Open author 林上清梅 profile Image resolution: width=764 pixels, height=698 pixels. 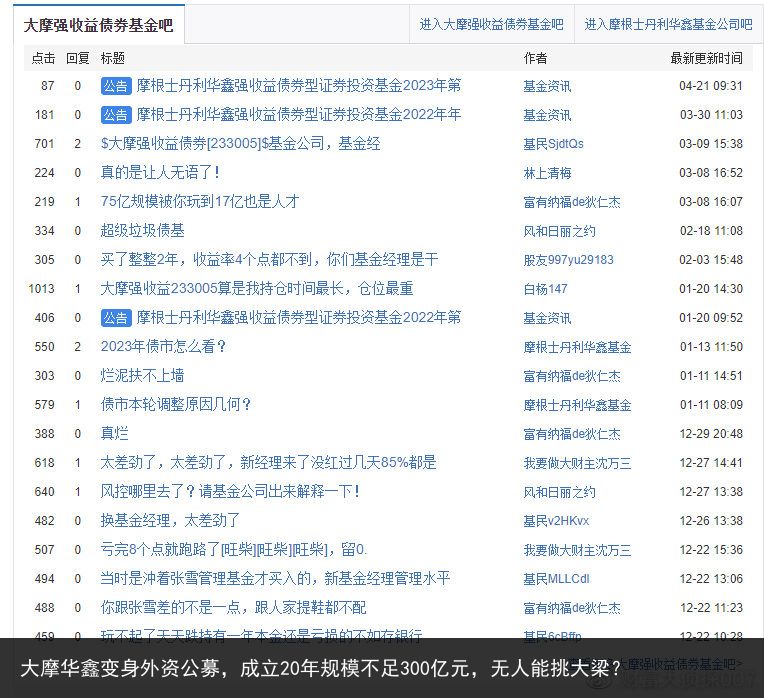click(x=547, y=173)
